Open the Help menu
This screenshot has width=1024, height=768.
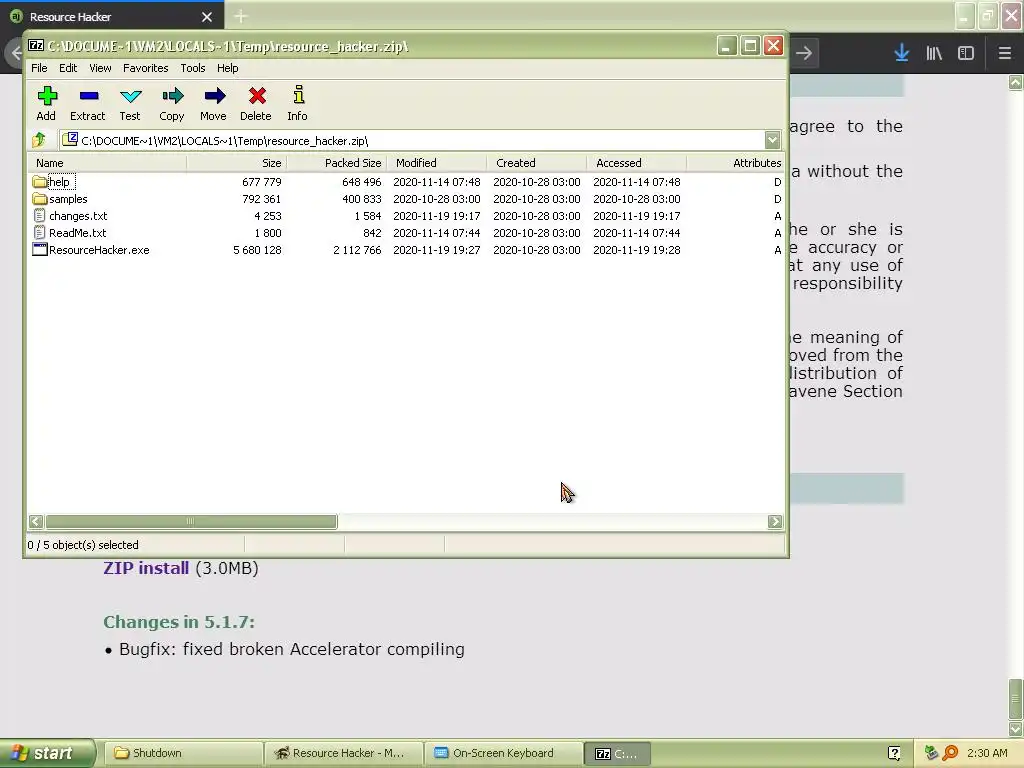[227, 68]
